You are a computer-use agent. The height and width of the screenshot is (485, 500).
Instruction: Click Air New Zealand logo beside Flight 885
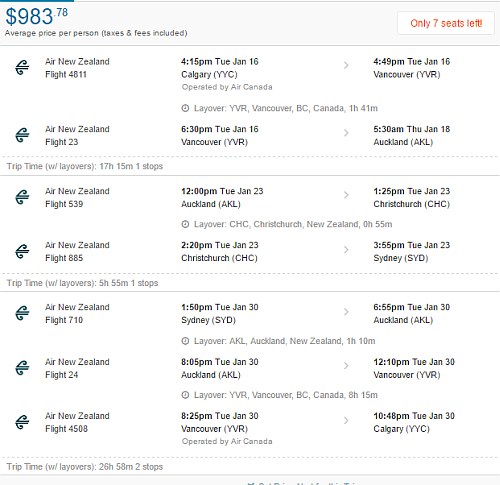22,251
